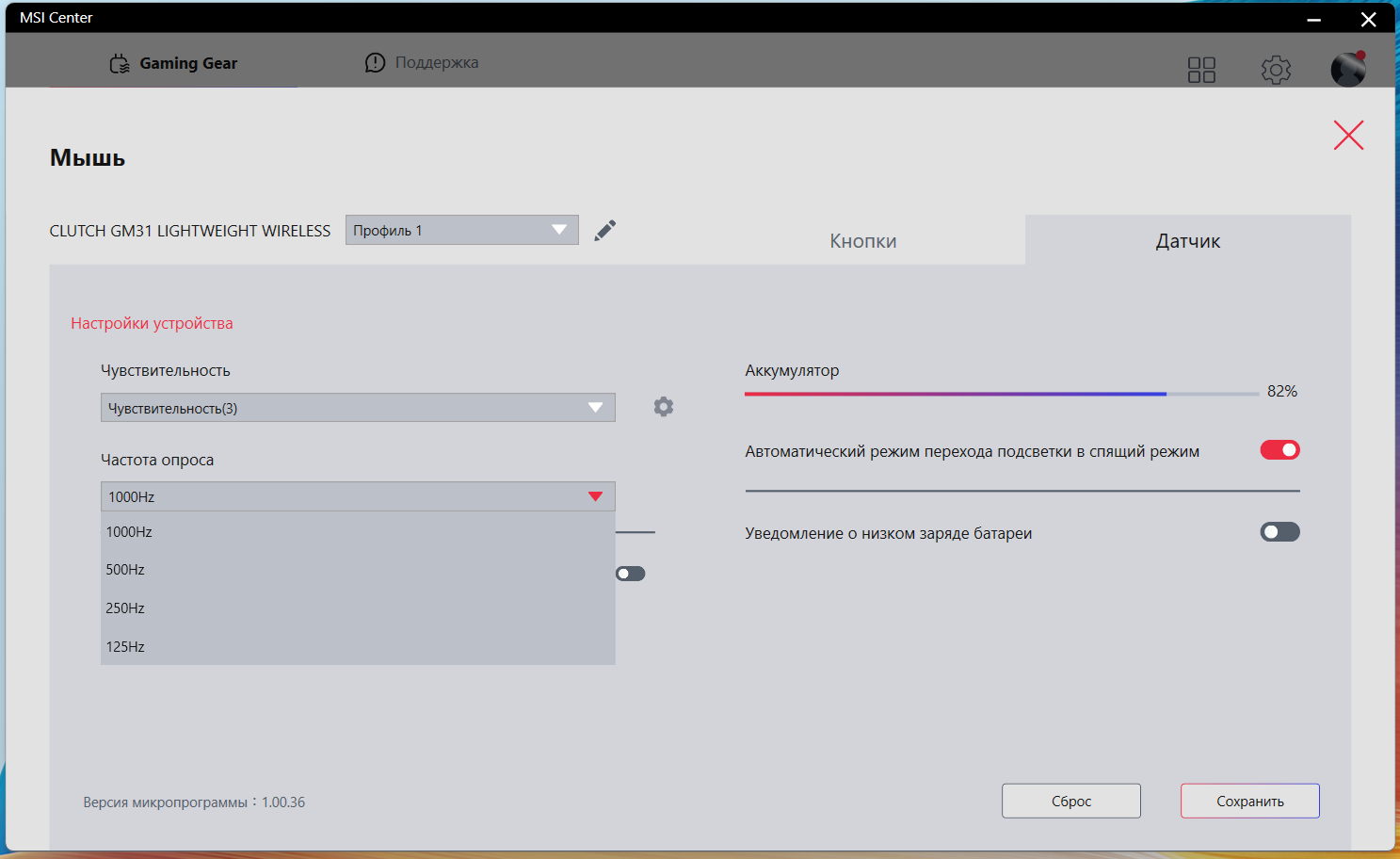
Task: Minimize the MSI Center window
Action: point(1313,19)
